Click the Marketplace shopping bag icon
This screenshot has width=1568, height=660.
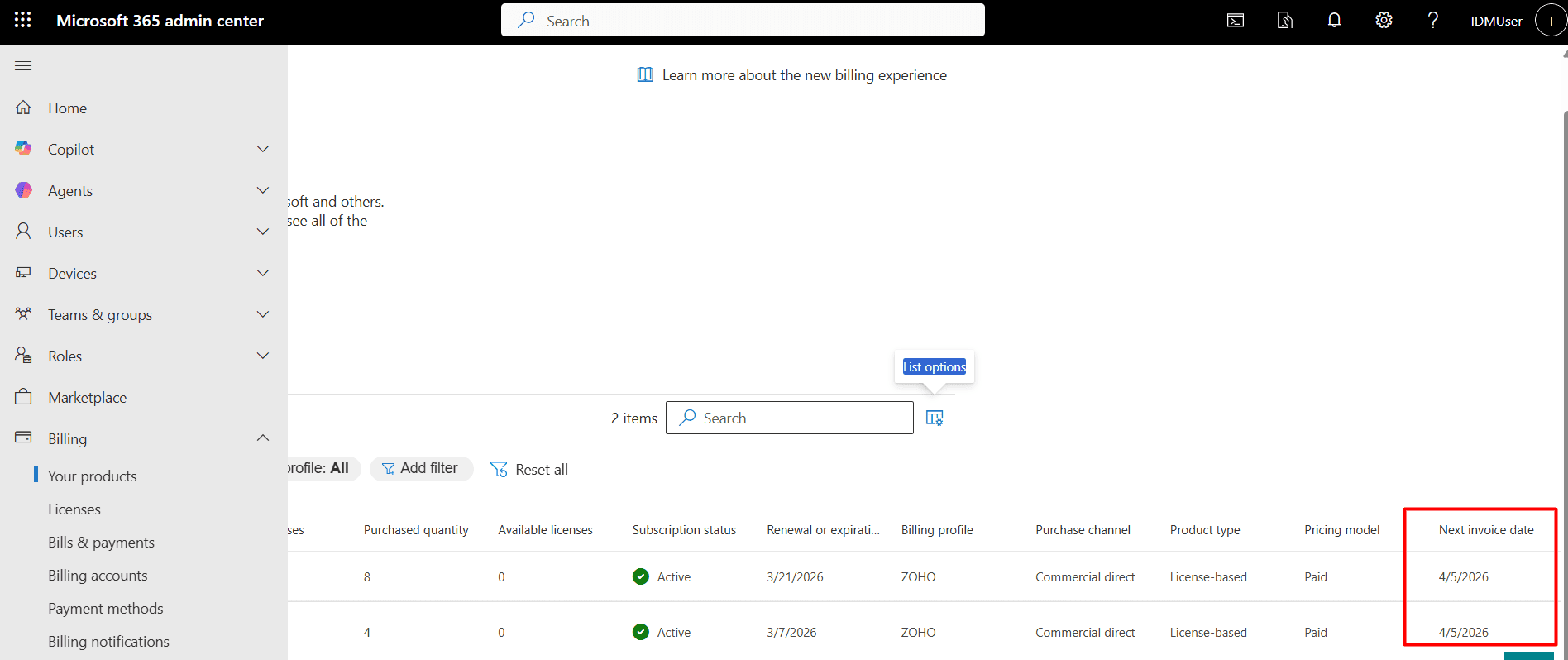click(23, 397)
